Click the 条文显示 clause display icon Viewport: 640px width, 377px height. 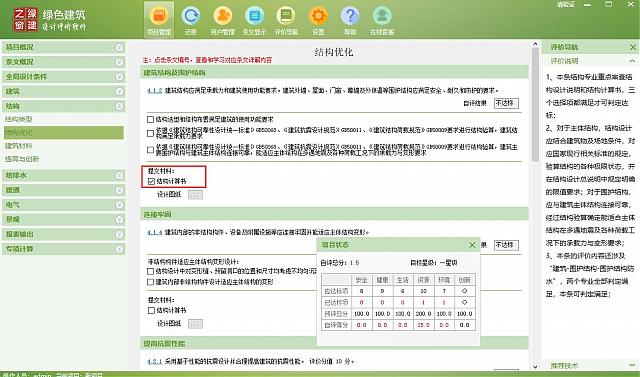click(254, 20)
